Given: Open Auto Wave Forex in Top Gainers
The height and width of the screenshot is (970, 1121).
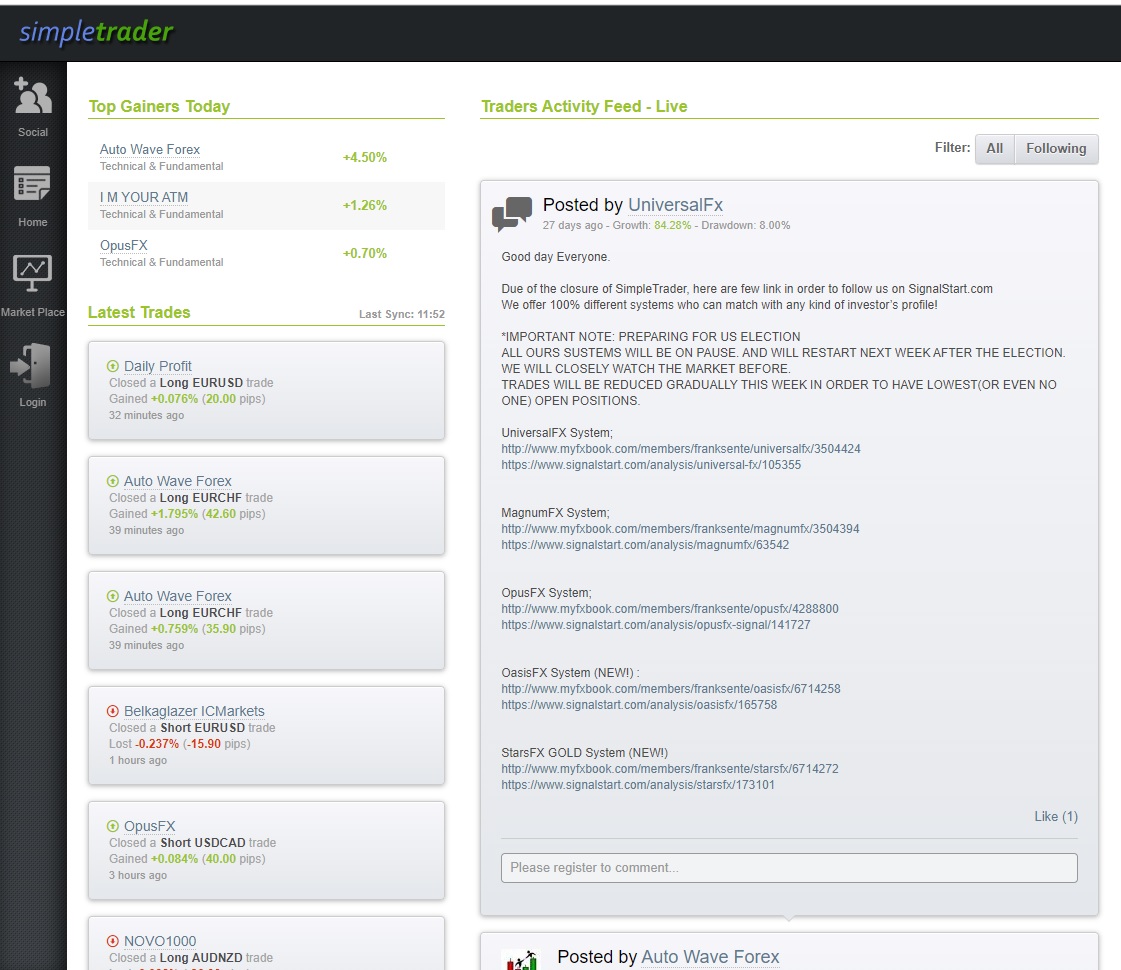Looking at the screenshot, I should point(150,149).
